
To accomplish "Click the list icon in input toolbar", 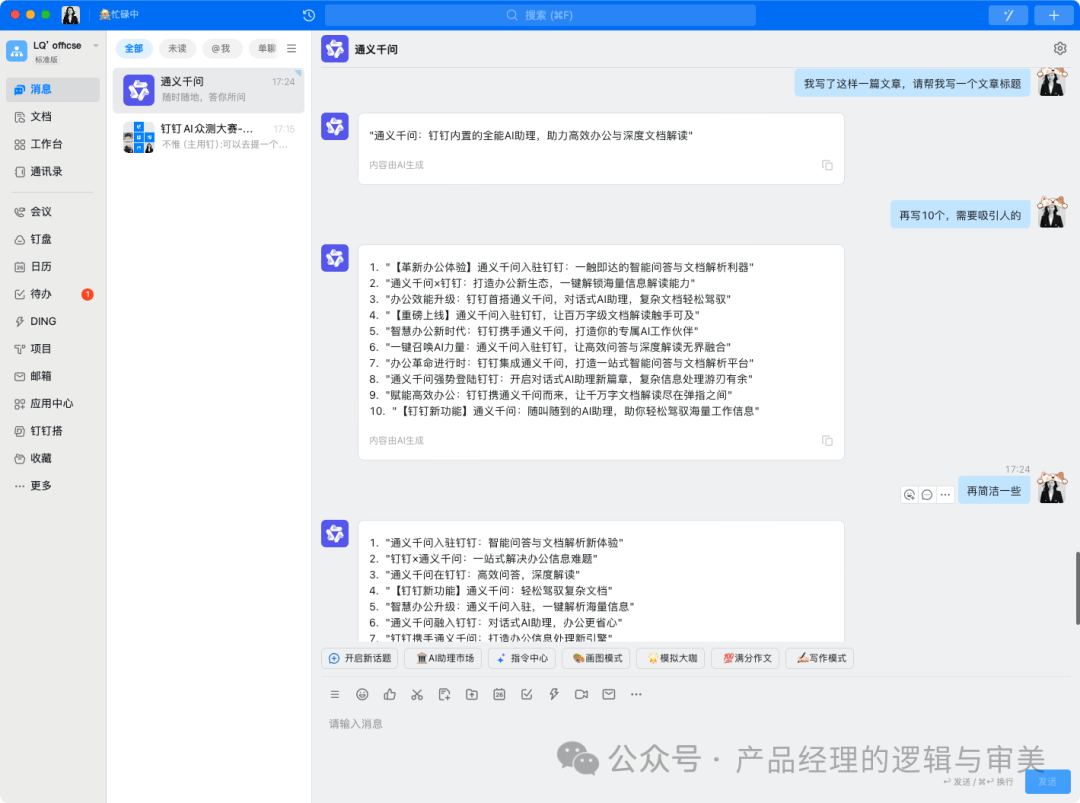I will click(335, 695).
